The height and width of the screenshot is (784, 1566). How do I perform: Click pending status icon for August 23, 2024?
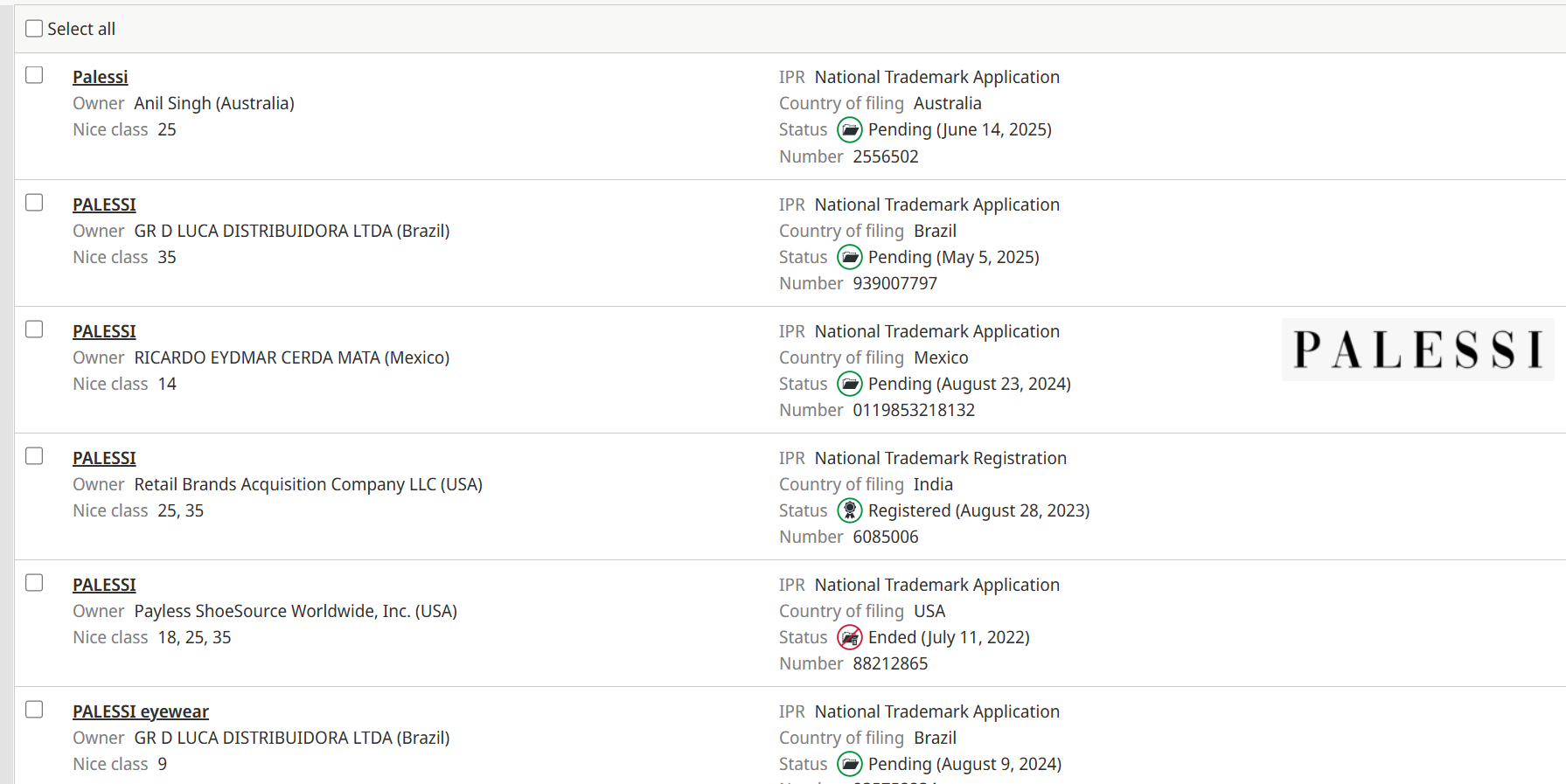(x=850, y=384)
